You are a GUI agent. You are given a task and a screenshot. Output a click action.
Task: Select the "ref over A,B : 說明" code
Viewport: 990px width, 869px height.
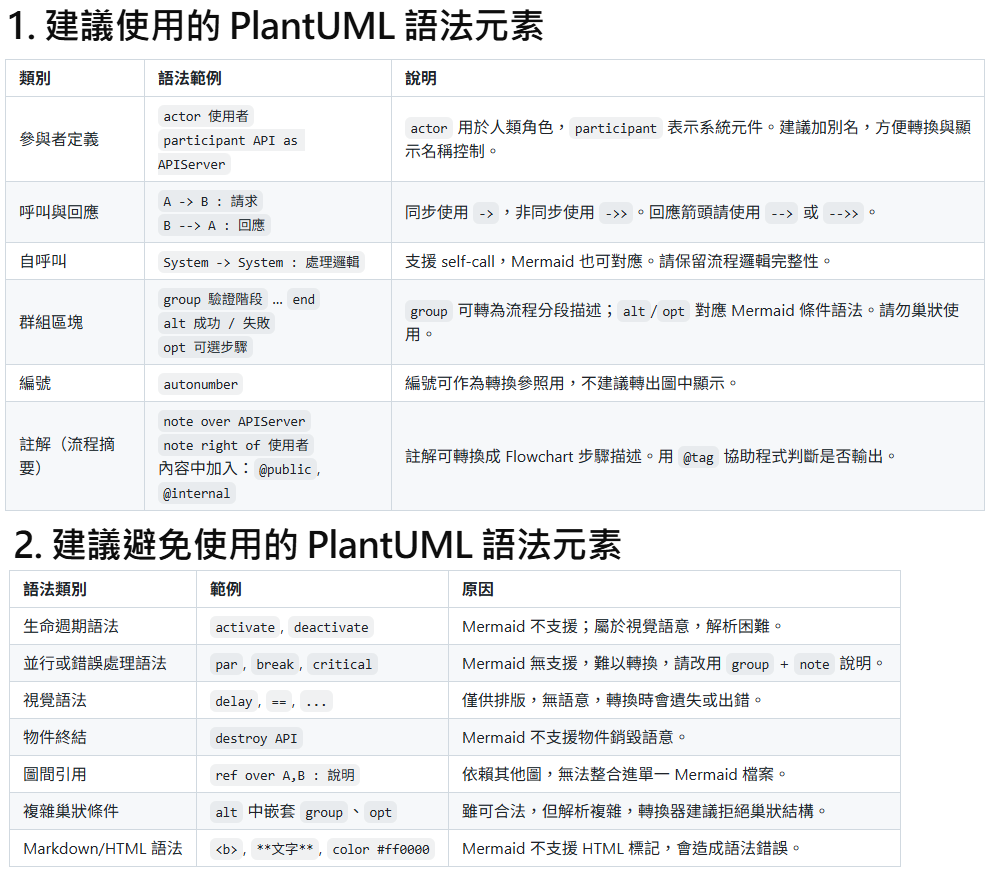(285, 775)
